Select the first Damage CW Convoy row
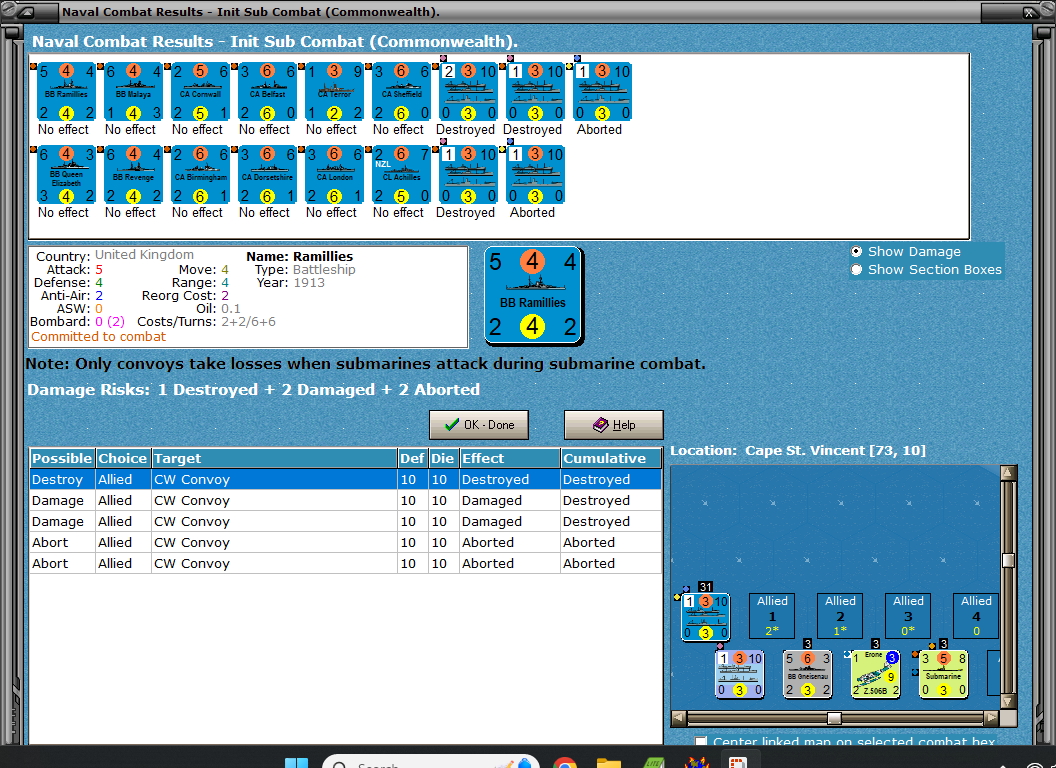Screen dimensions: 1056x768 pyautogui.click(x=345, y=501)
